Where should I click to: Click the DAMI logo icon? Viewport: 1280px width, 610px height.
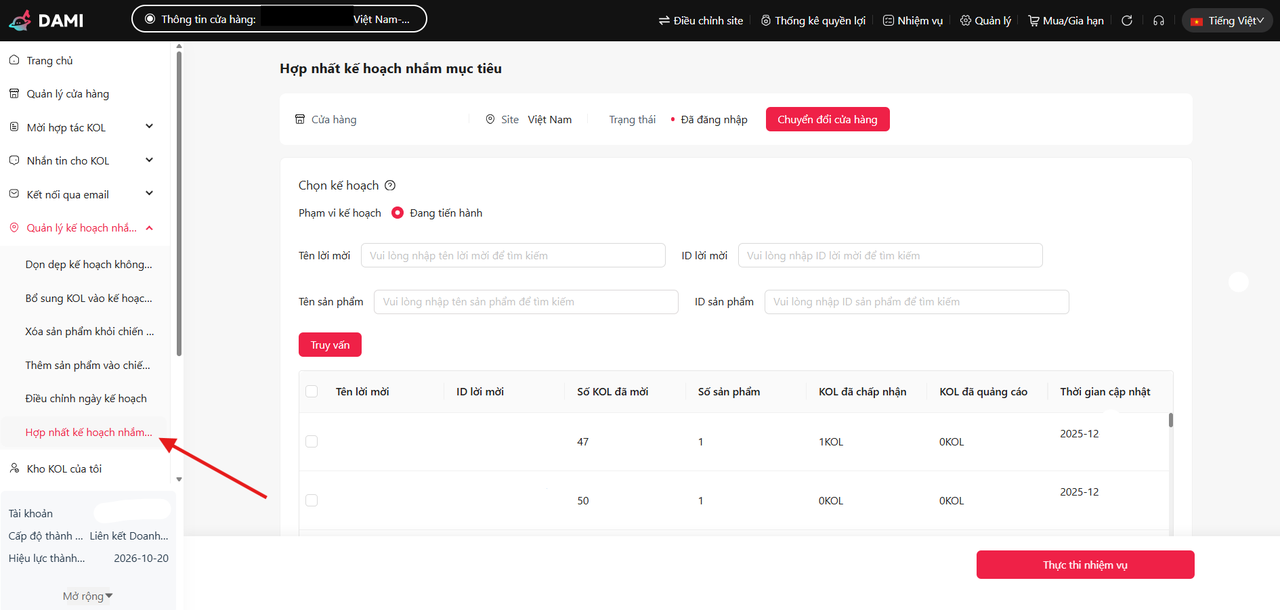21,19
